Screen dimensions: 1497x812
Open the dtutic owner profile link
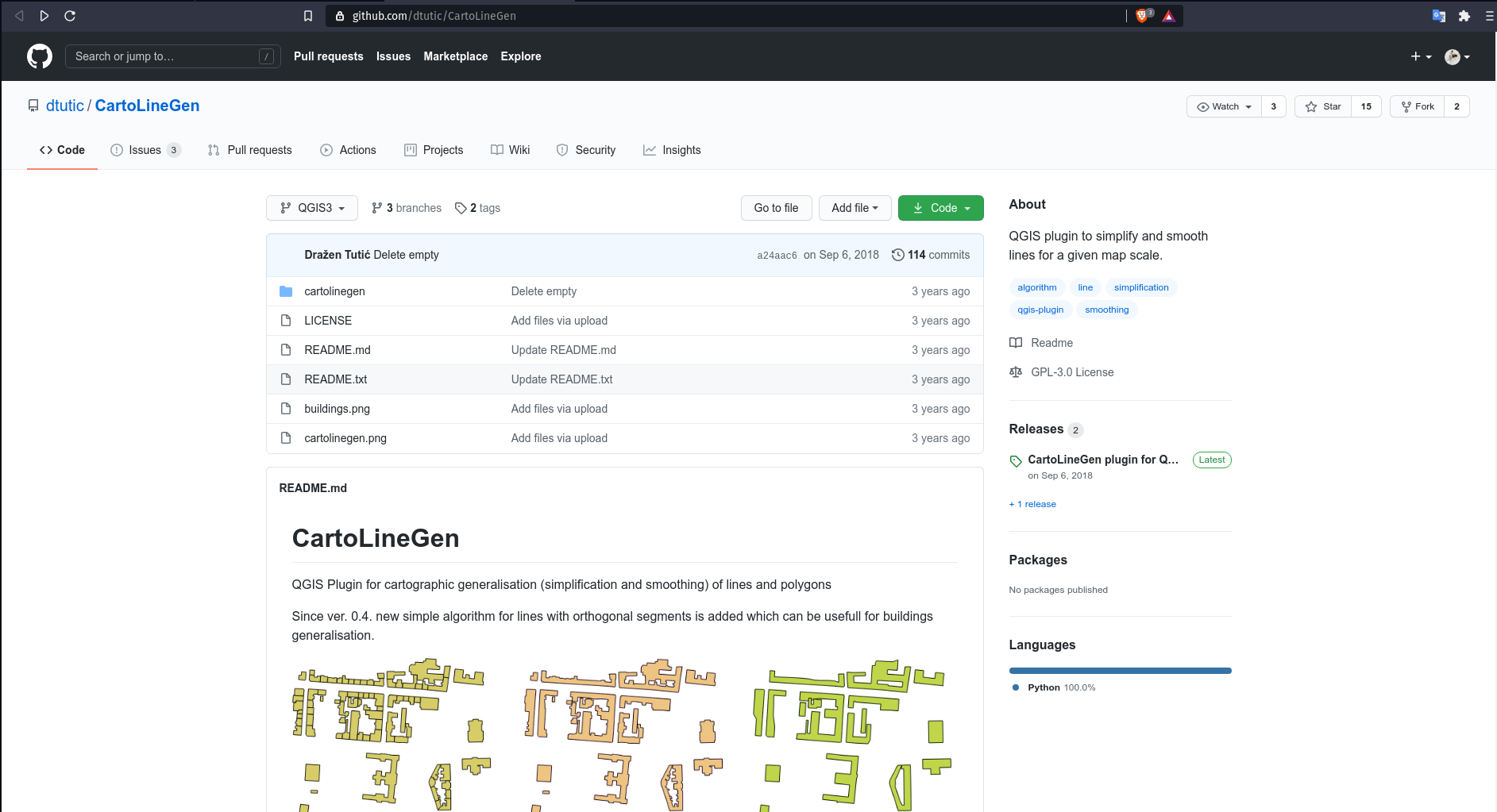pos(65,106)
